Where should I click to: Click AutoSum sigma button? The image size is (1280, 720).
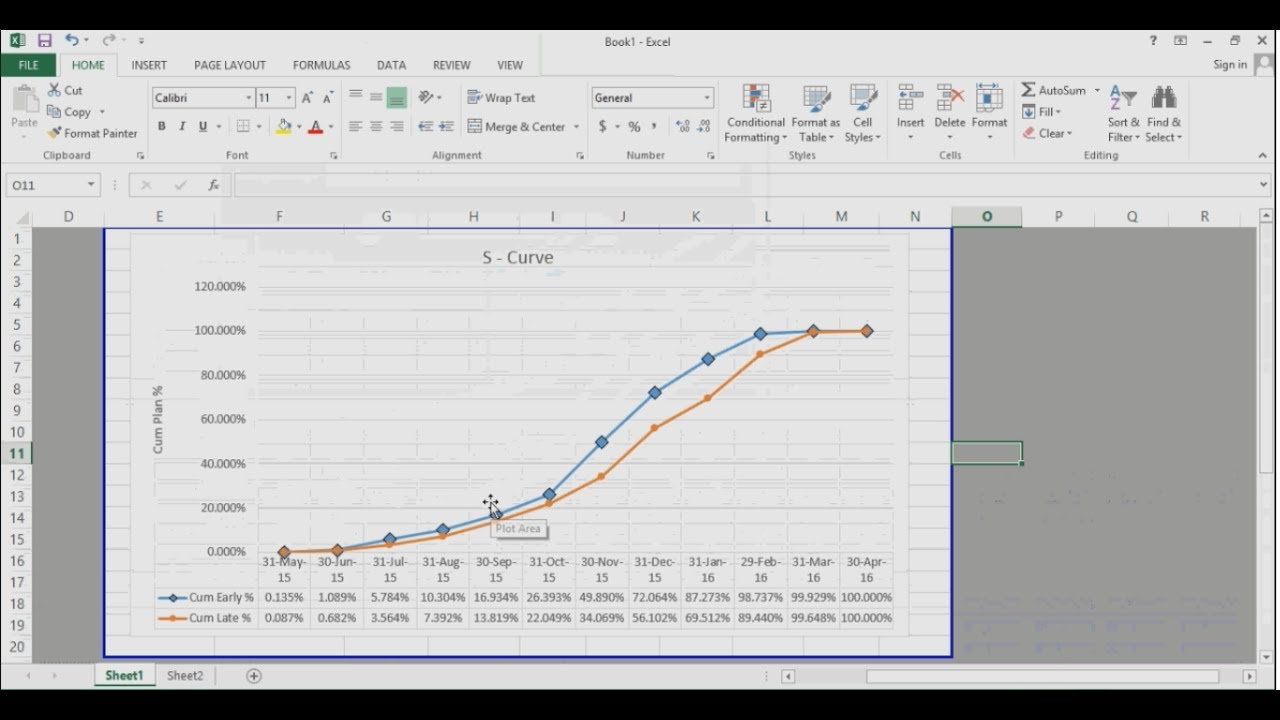tap(1053, 90)
